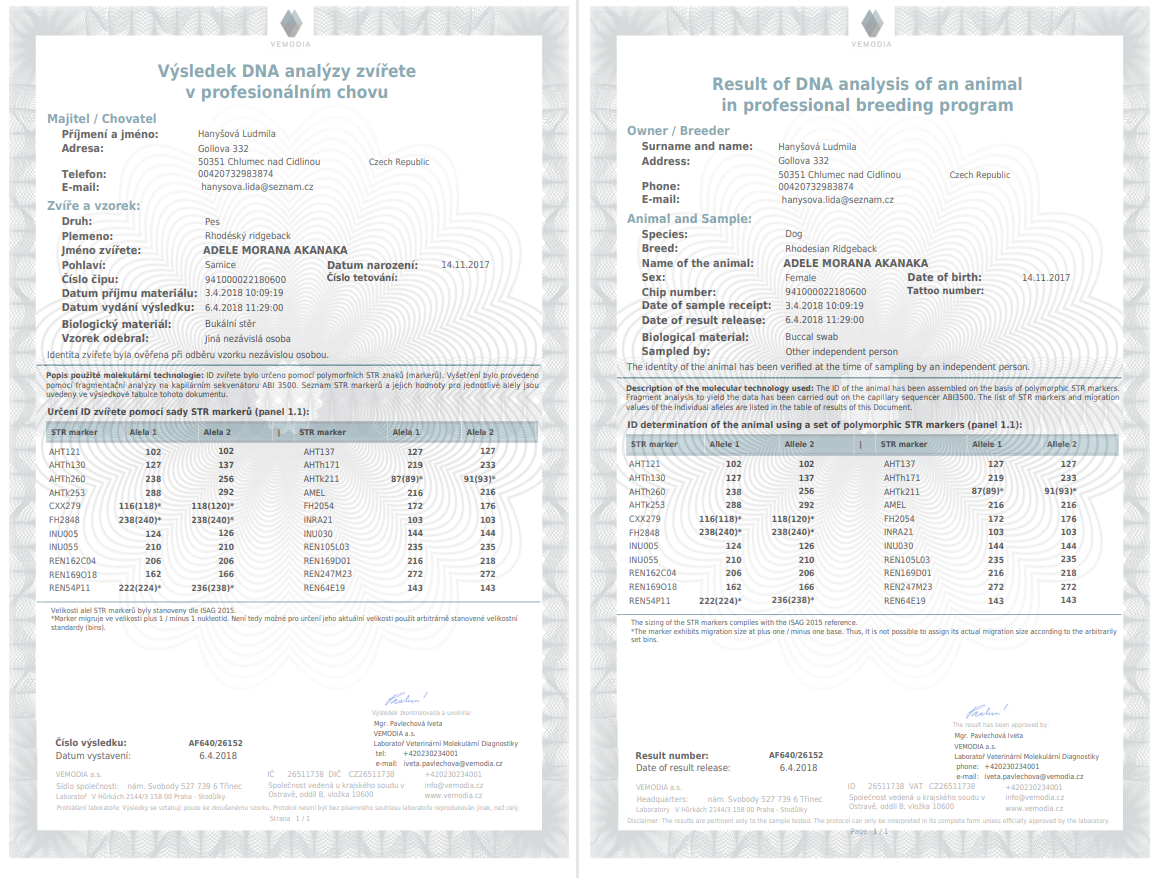1156x878 pixels.
Task: Click the signature on the Czech page
Action: pos(406,698)
